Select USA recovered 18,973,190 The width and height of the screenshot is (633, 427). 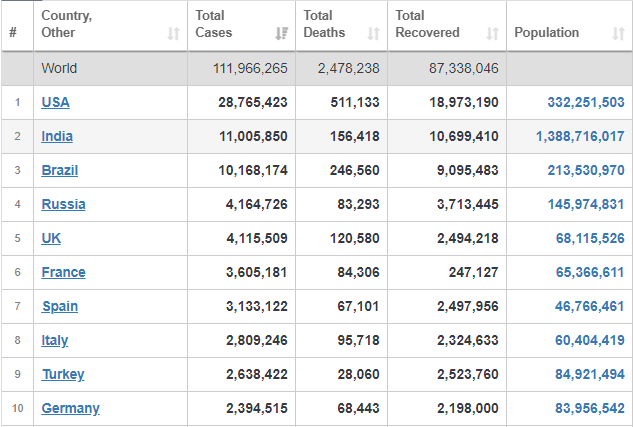(463, 102)
